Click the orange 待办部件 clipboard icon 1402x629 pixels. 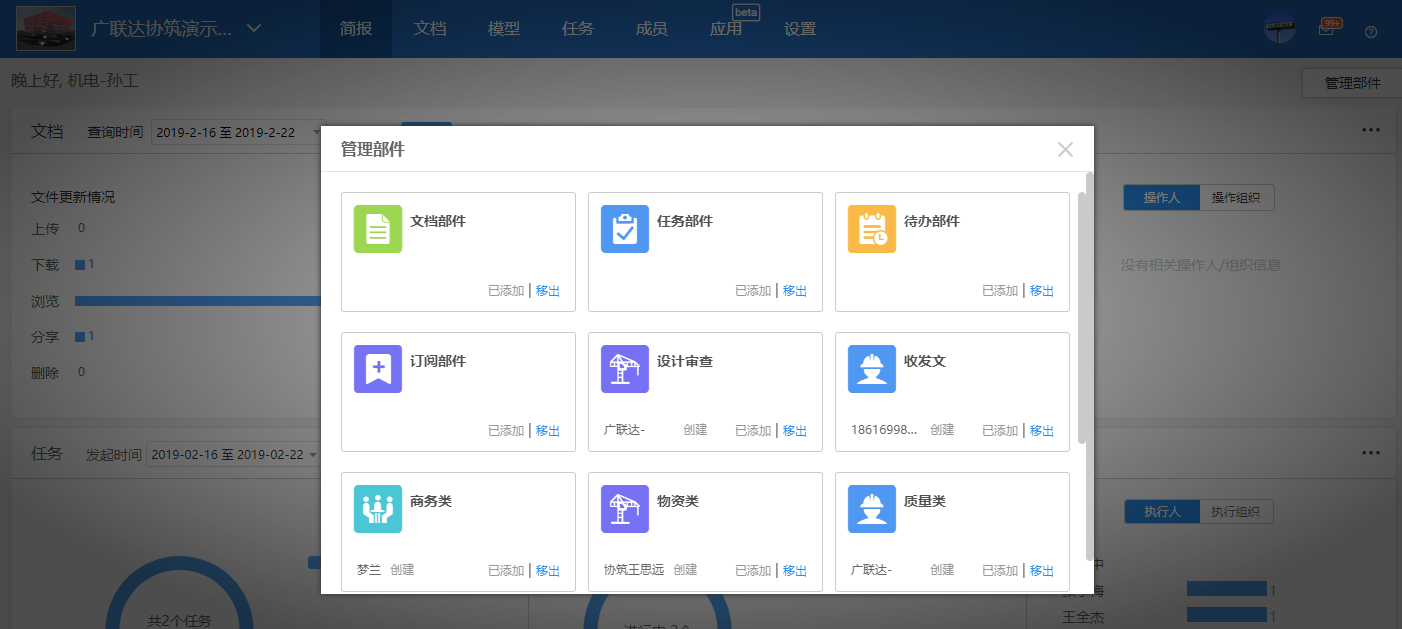pyautogui.click(x=871, y=228)
